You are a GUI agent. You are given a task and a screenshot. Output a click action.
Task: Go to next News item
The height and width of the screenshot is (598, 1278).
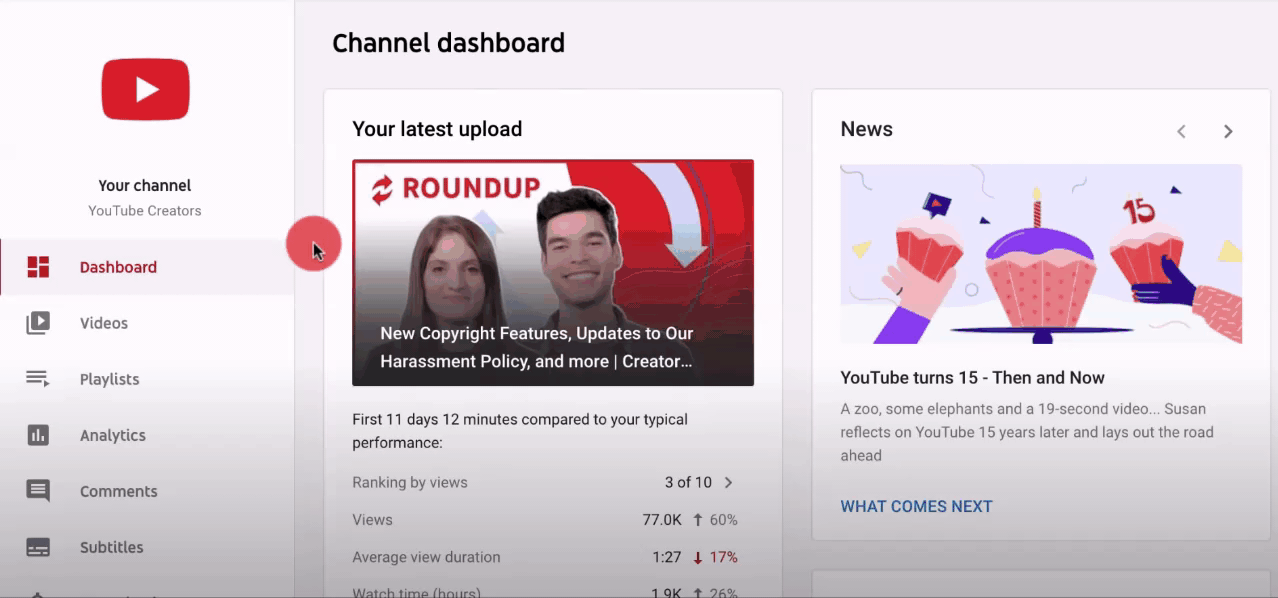pos(1228,131)
